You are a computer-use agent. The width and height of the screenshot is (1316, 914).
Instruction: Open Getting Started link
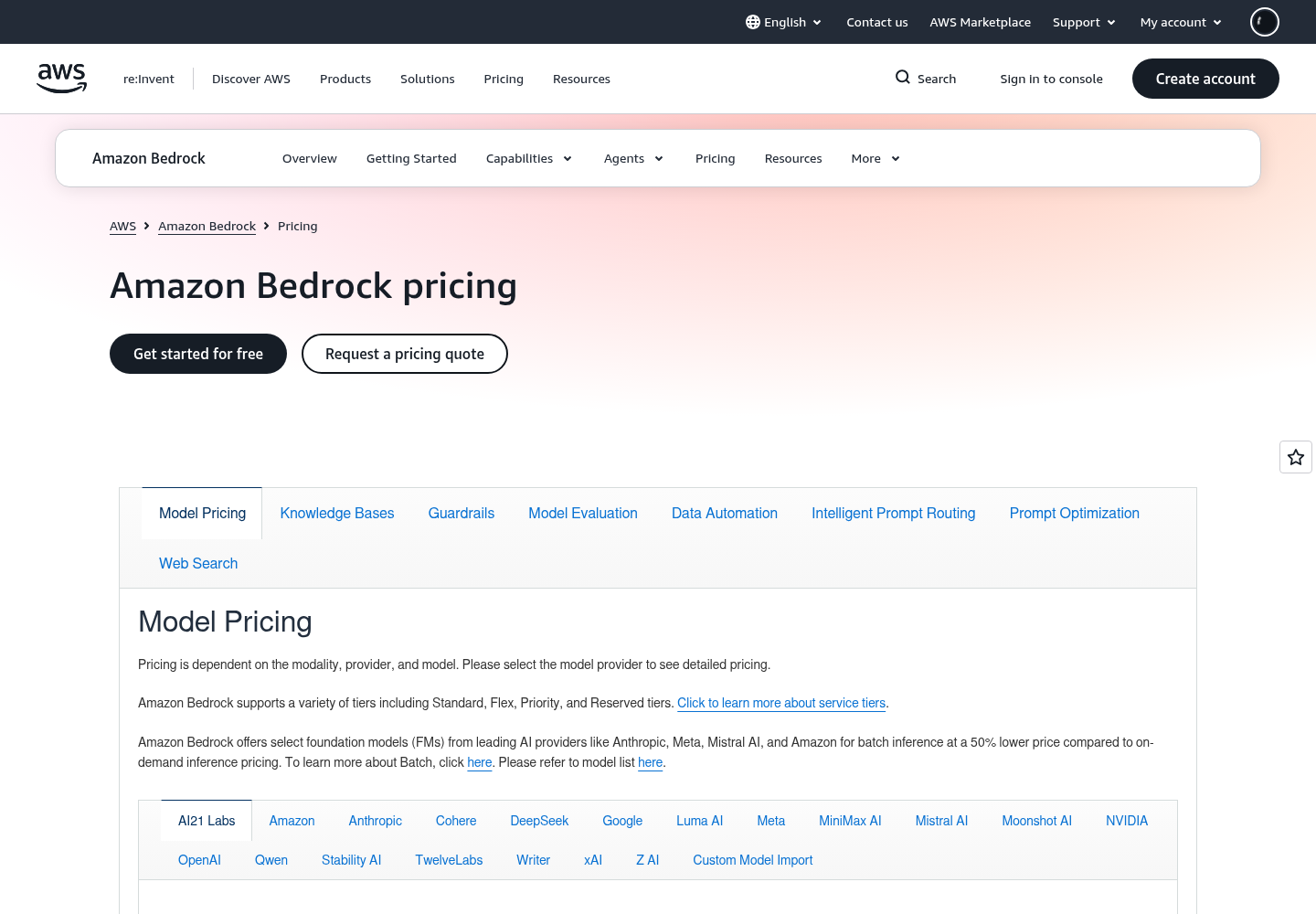click(x=411, y=158)
